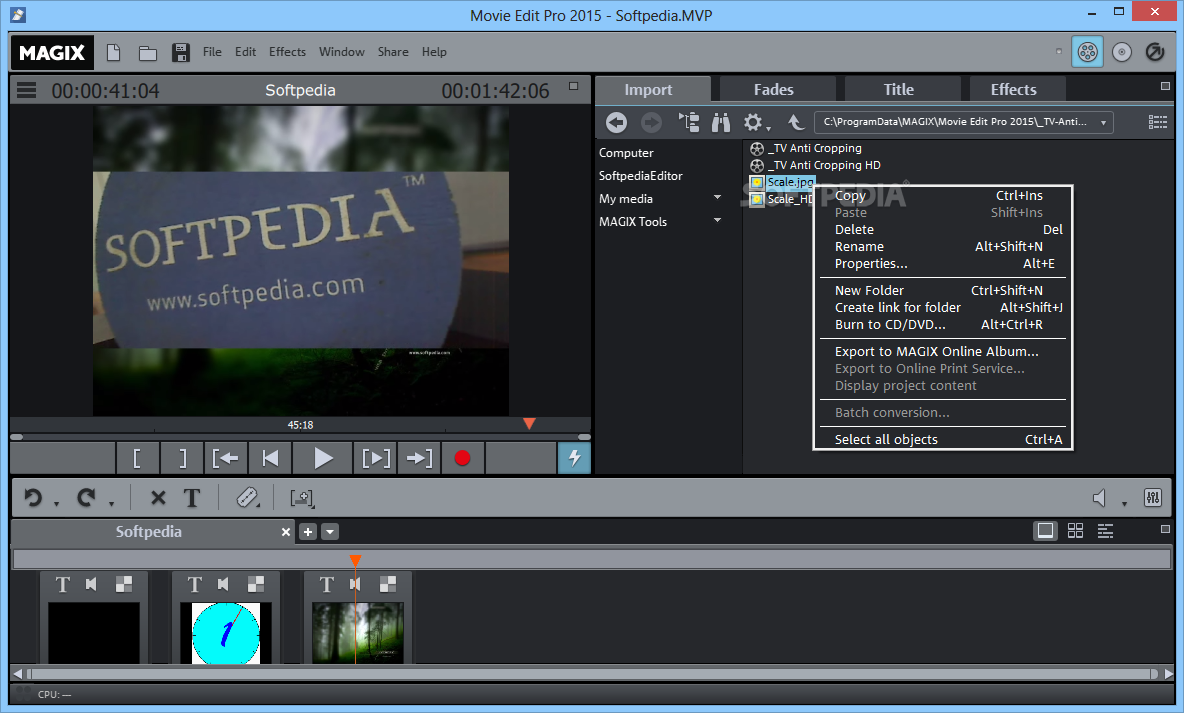Open title editor T icon
1184x713 pixels.
pos(192,498)
